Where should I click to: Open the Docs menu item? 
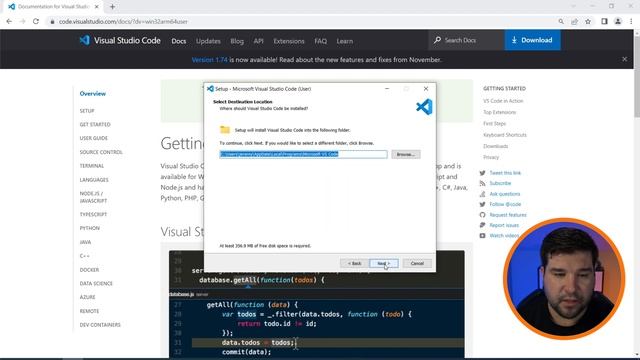[x=179, y=41]
